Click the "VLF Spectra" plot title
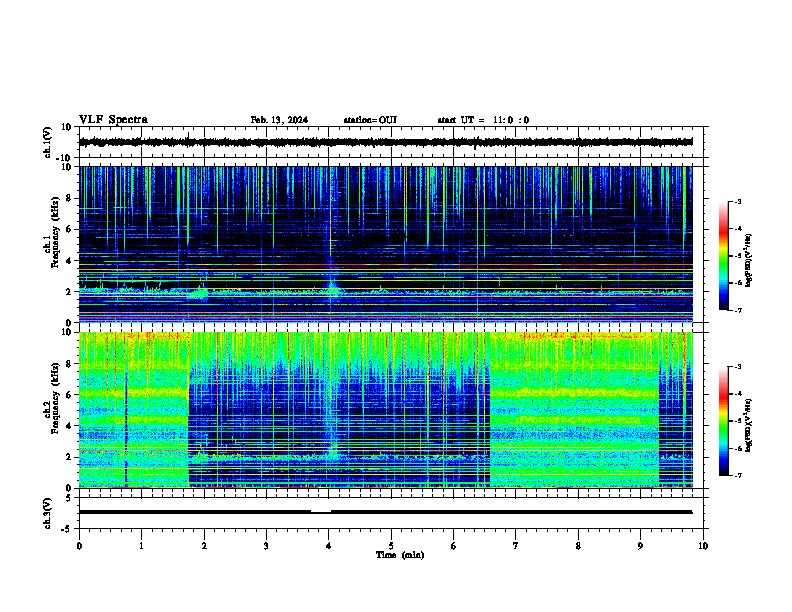 click(113, 119)
